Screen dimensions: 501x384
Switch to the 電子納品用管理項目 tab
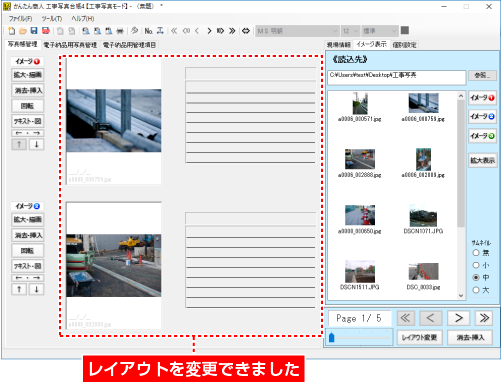129,45
